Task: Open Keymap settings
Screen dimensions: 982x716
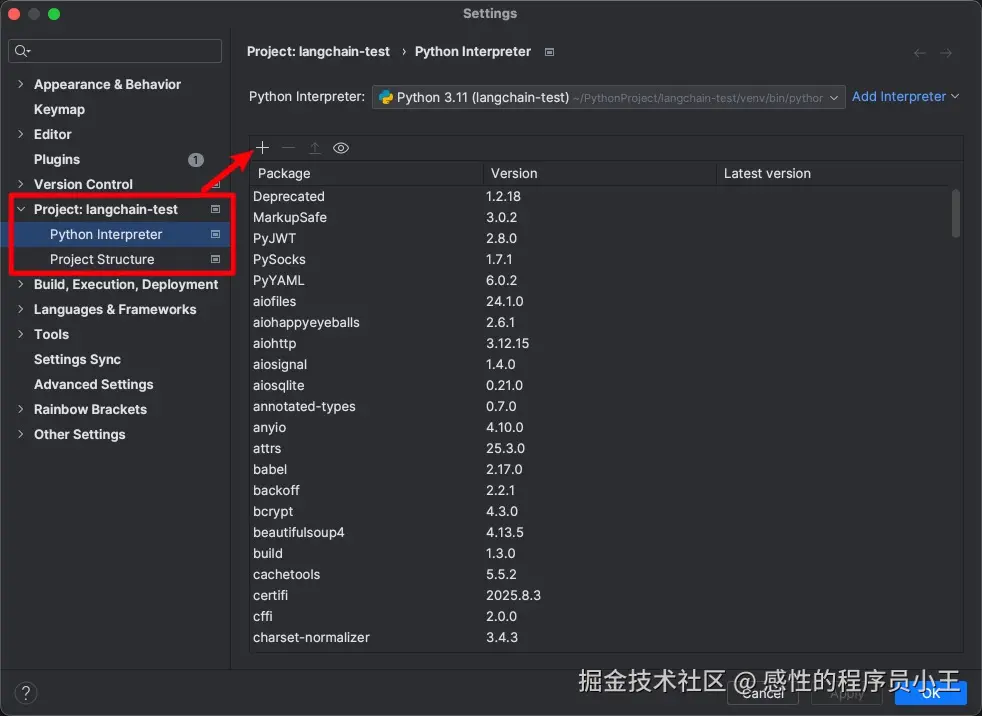Action: pos(59,110)
